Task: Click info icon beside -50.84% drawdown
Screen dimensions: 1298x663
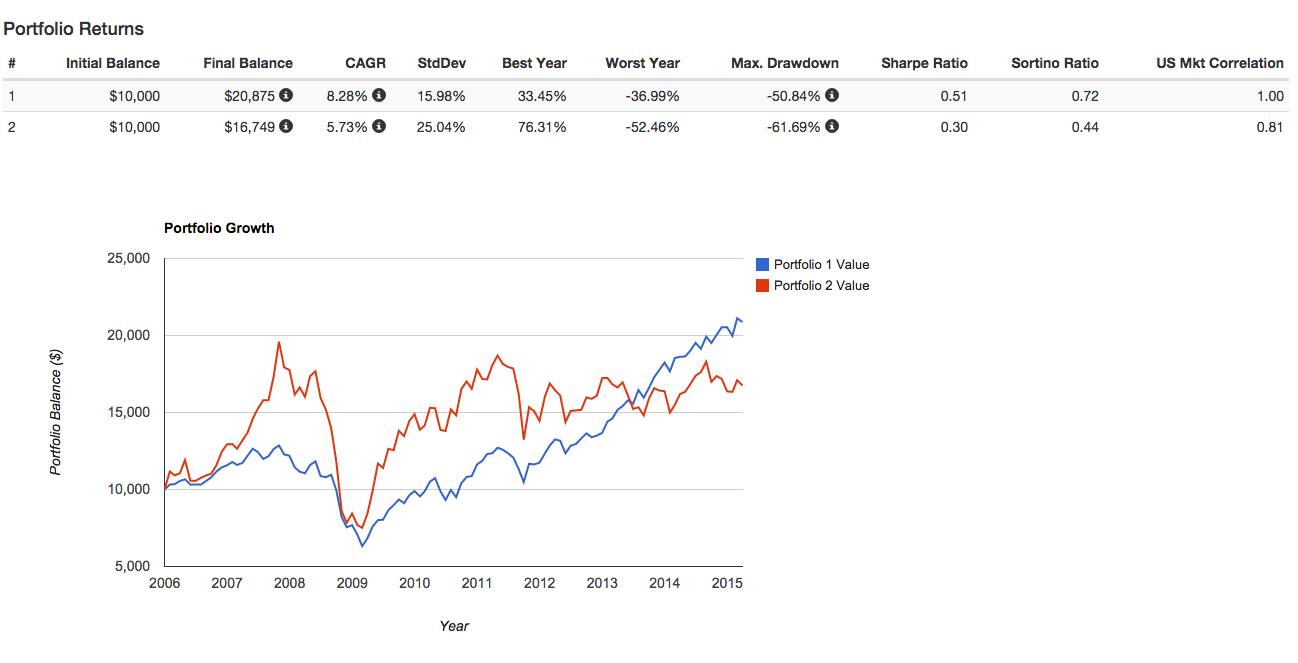Action: 832,96
